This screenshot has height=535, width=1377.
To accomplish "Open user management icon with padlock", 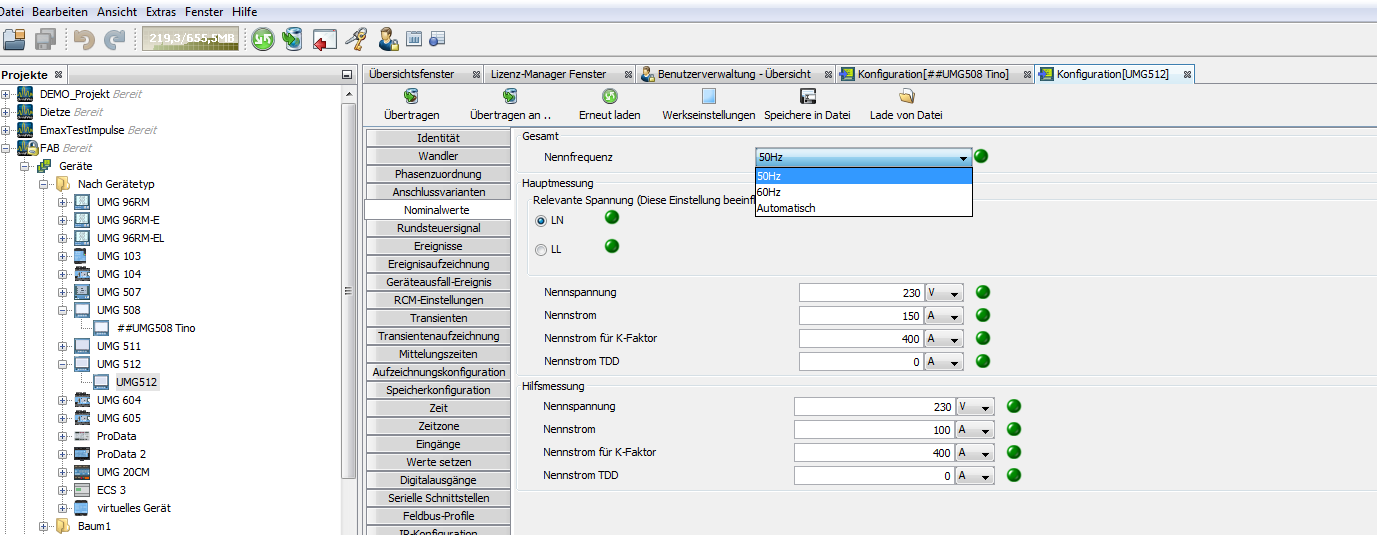I will pos(388,39).
